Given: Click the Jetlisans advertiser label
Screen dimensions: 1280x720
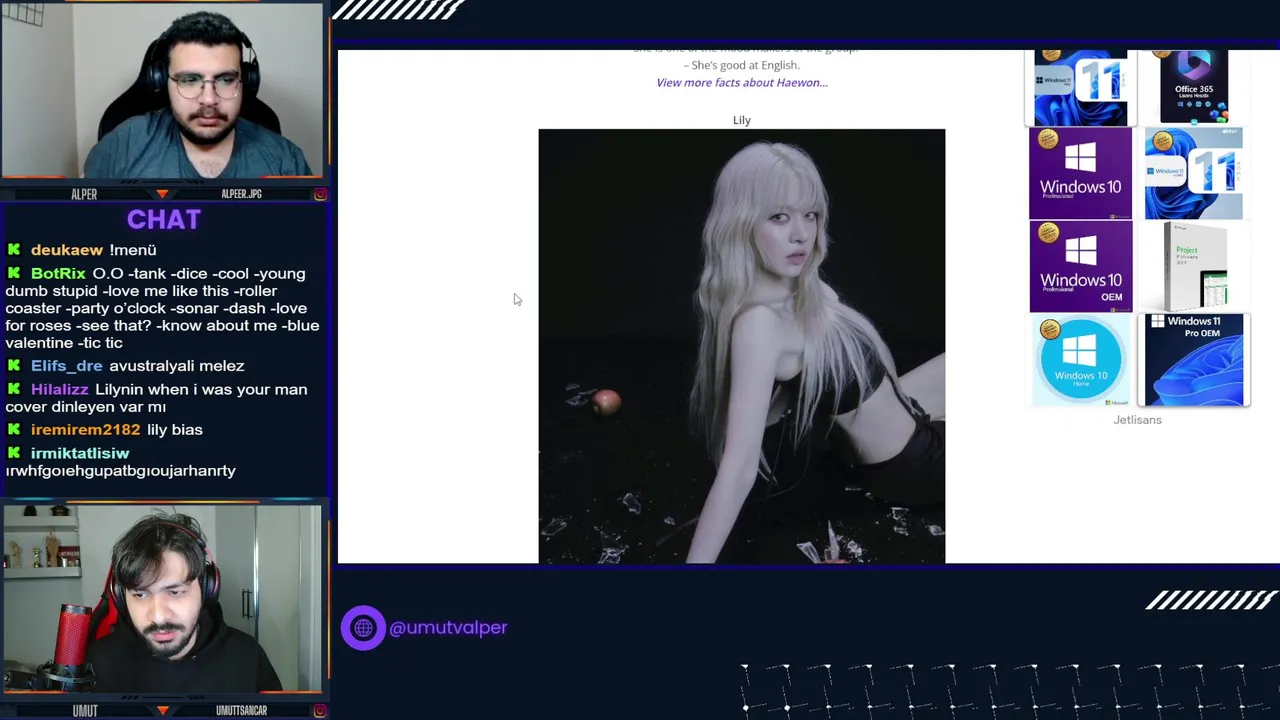Looking at the screenshot, I should (x=1137, y=420).
